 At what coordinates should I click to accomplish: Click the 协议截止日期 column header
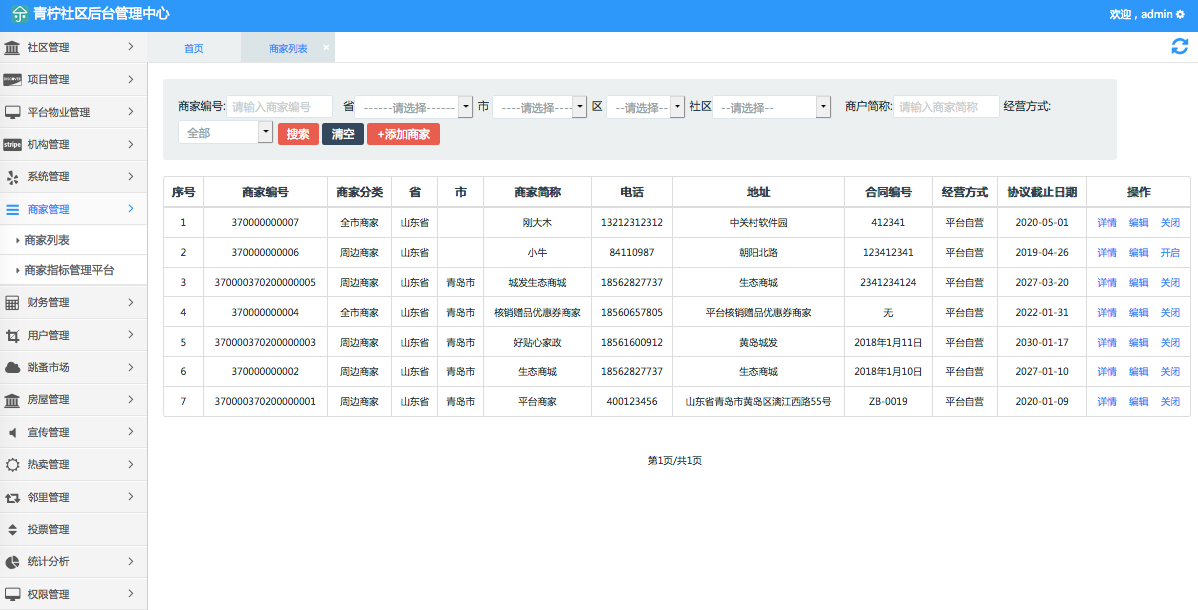tap(1042, 192)
